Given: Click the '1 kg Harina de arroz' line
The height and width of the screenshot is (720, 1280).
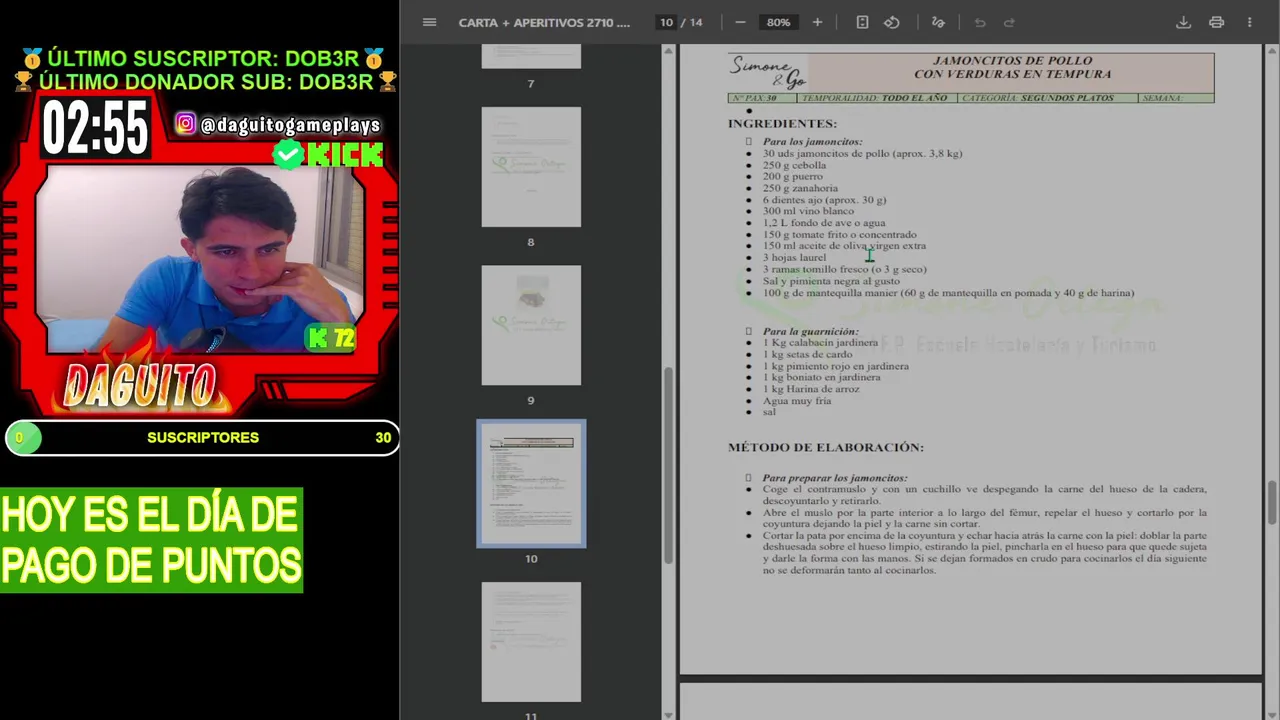Looking at the screenshot, I should 811,389.
